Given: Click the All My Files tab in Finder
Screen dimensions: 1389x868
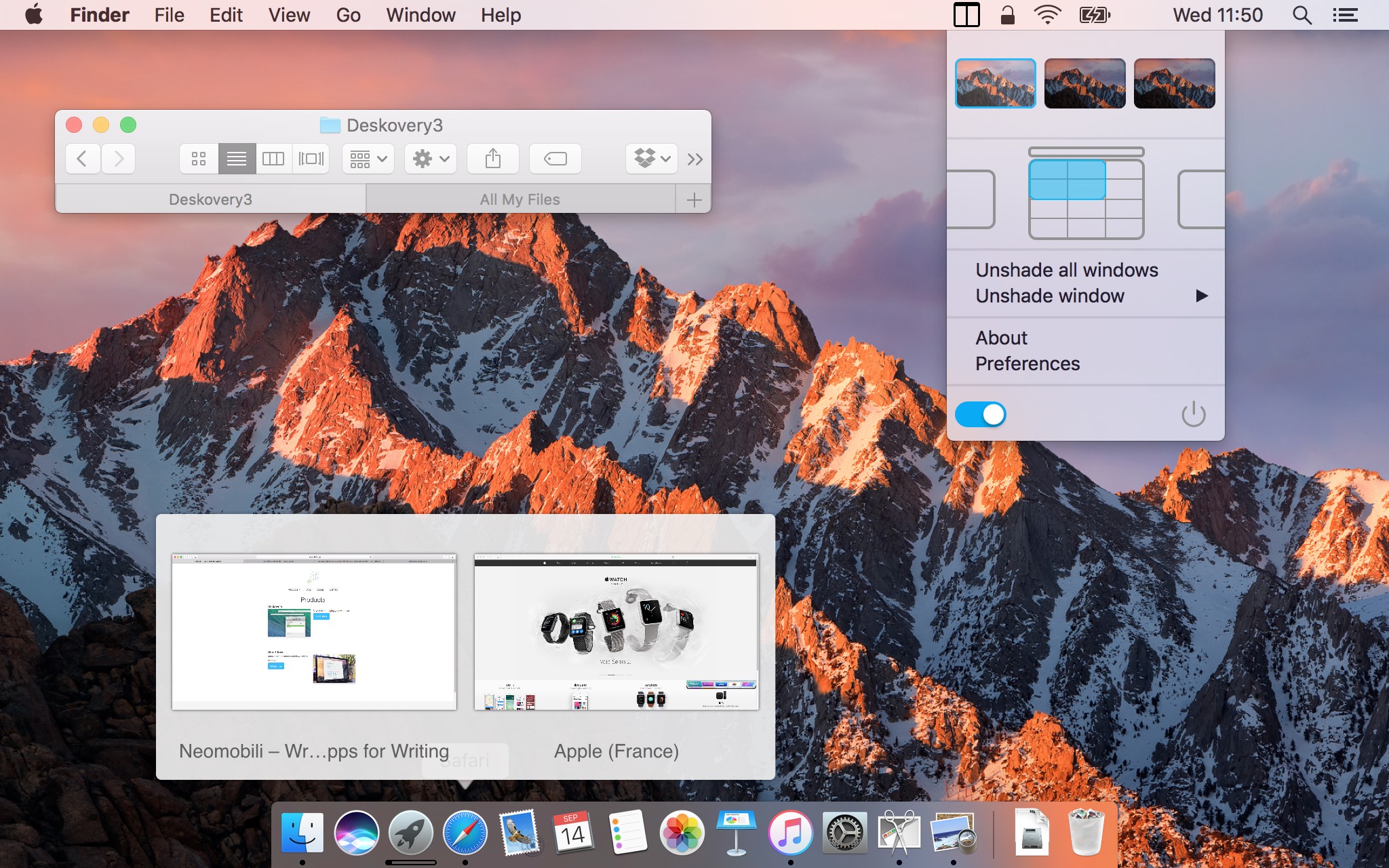Looking at the screenshot, I should tap(518, 199).
